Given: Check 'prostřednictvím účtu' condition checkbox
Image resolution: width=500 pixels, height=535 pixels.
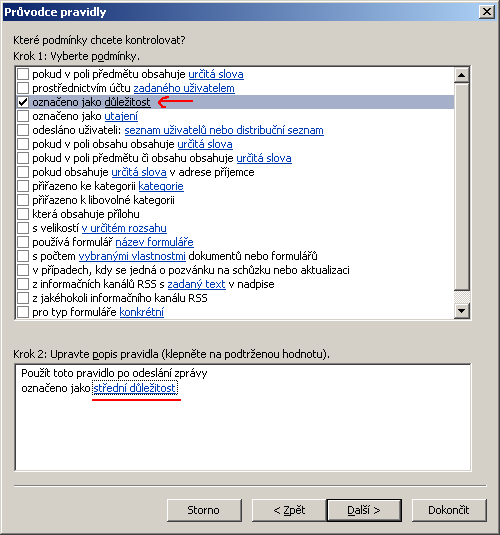Looking at the screenshot, I should pos(23,88).
